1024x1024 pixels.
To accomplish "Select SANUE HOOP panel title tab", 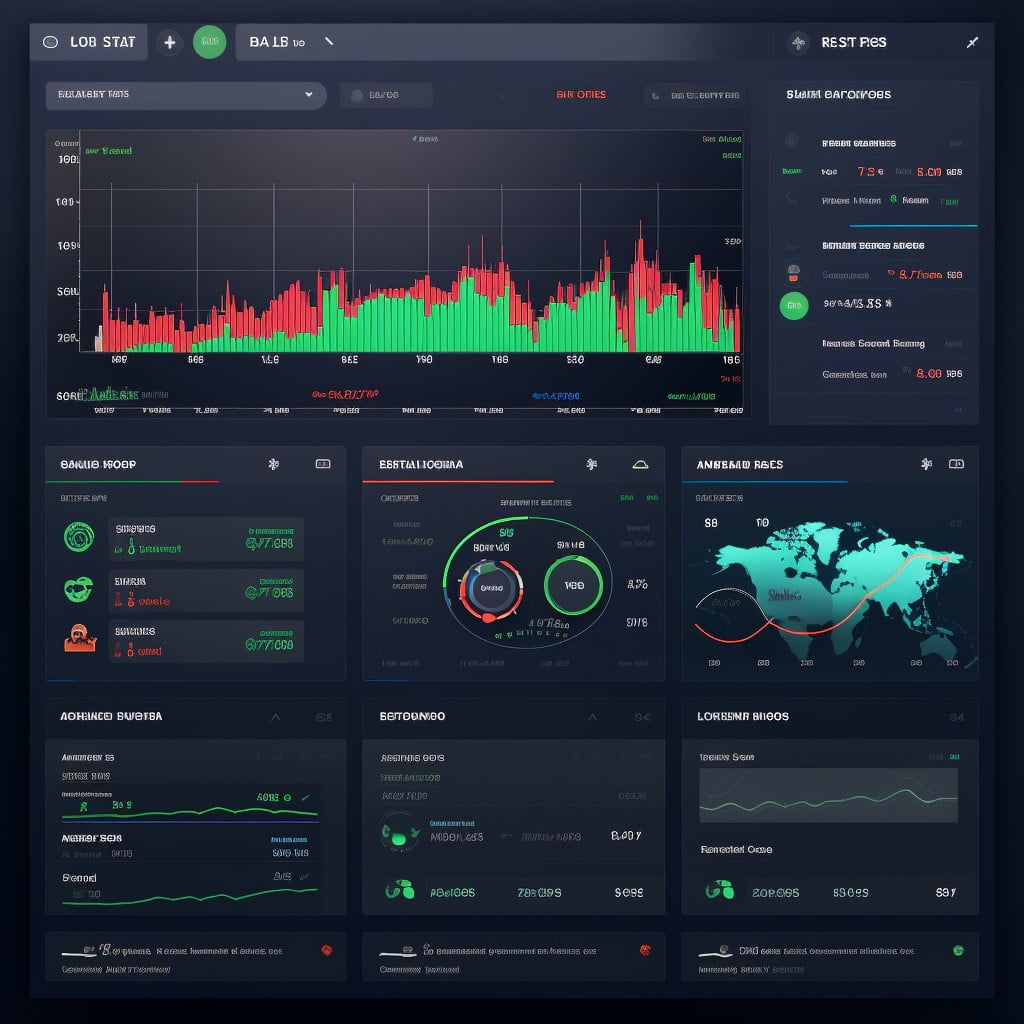I will point(98,464).
